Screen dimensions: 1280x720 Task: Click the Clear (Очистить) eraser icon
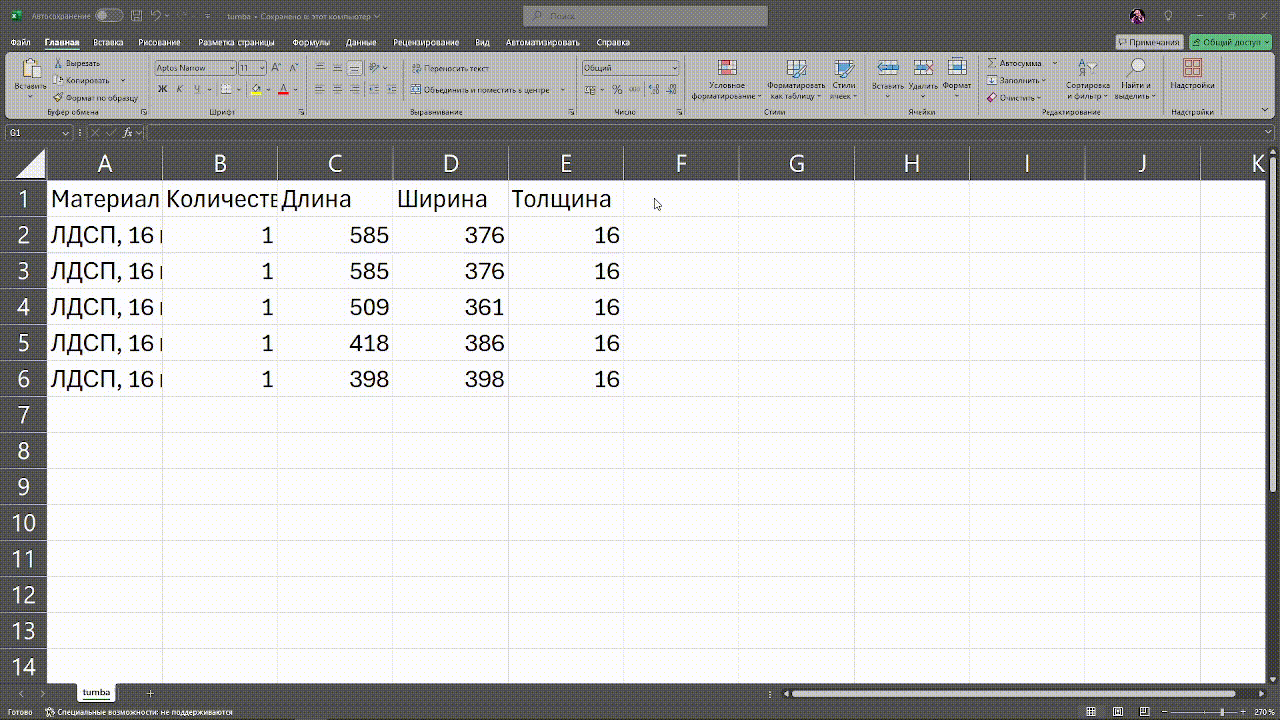click(x=992, y=97)
